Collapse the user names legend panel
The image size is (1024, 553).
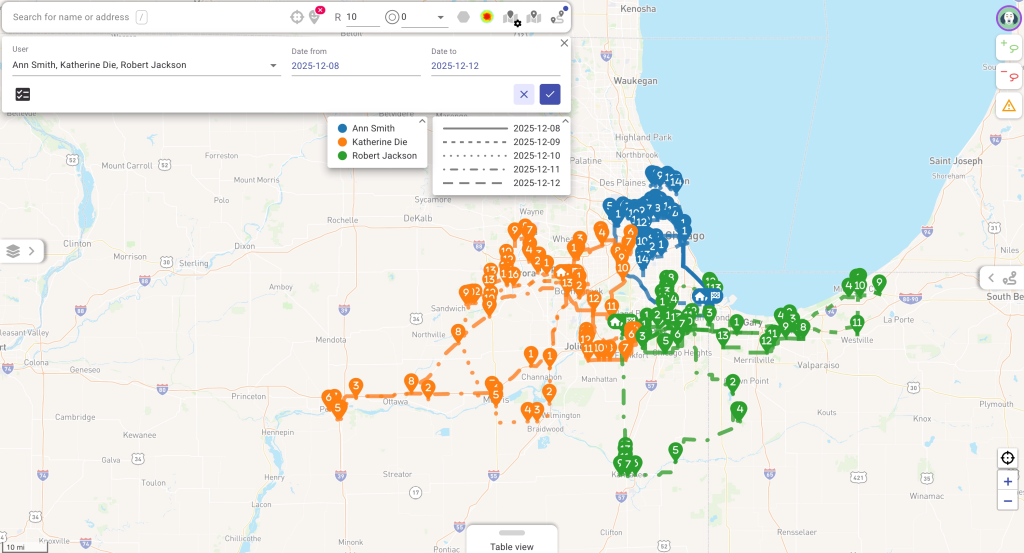click(423, 121)
